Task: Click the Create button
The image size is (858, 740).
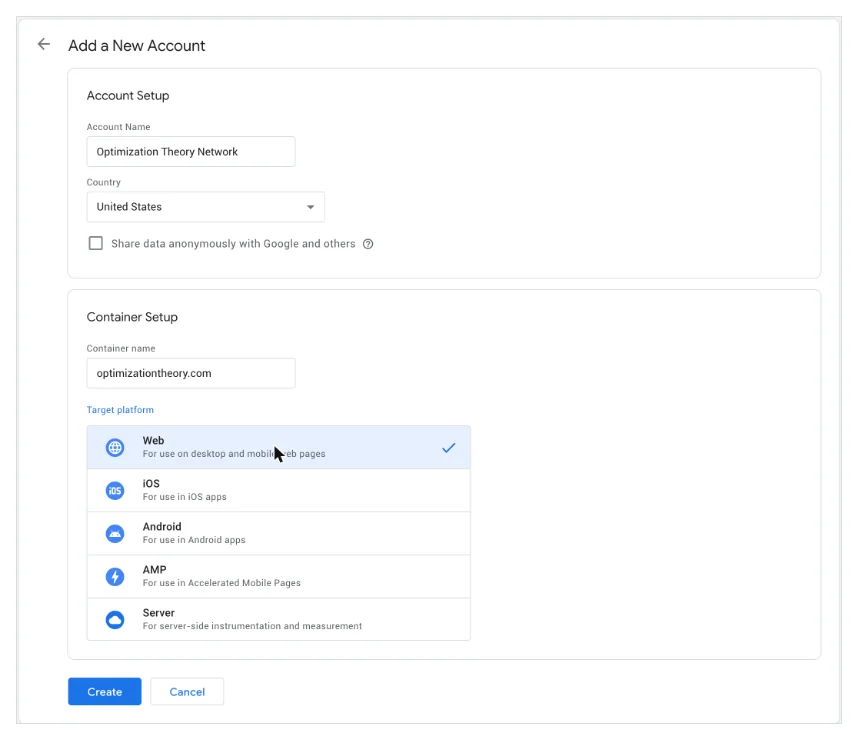Action: (105, 691)
